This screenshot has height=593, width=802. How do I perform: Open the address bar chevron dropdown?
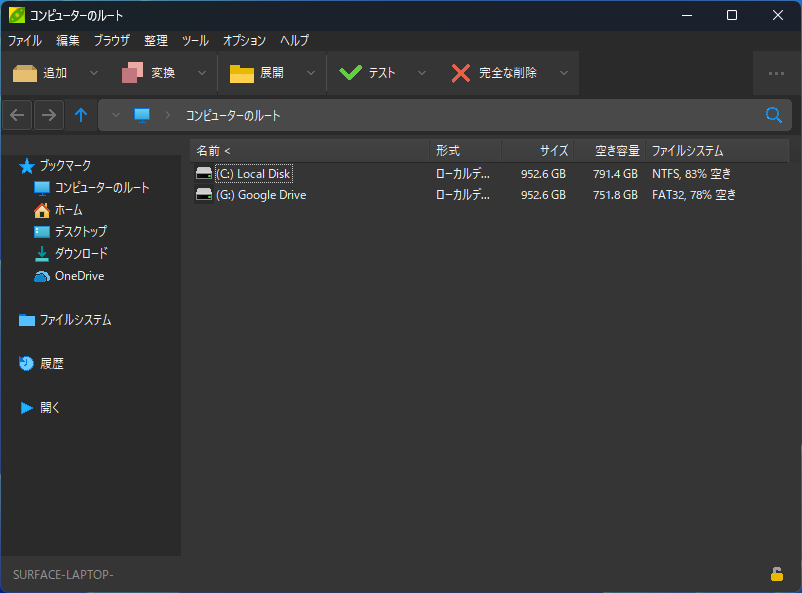(x=115, y=115)
